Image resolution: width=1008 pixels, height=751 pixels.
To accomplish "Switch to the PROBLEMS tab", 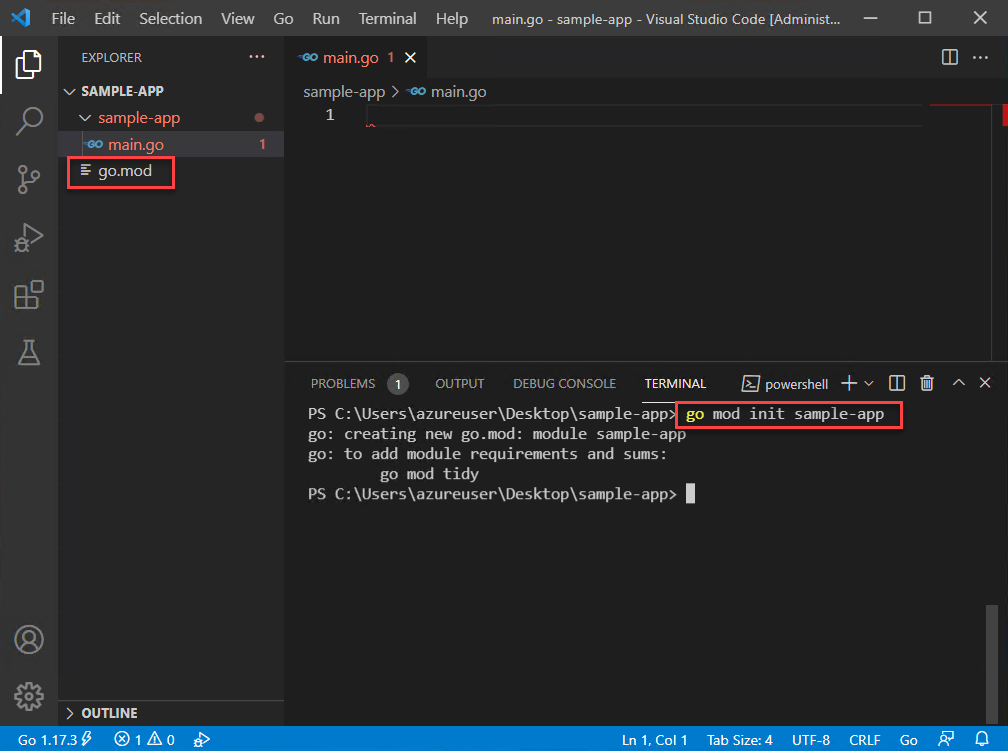I will click(x=343, y=383).
